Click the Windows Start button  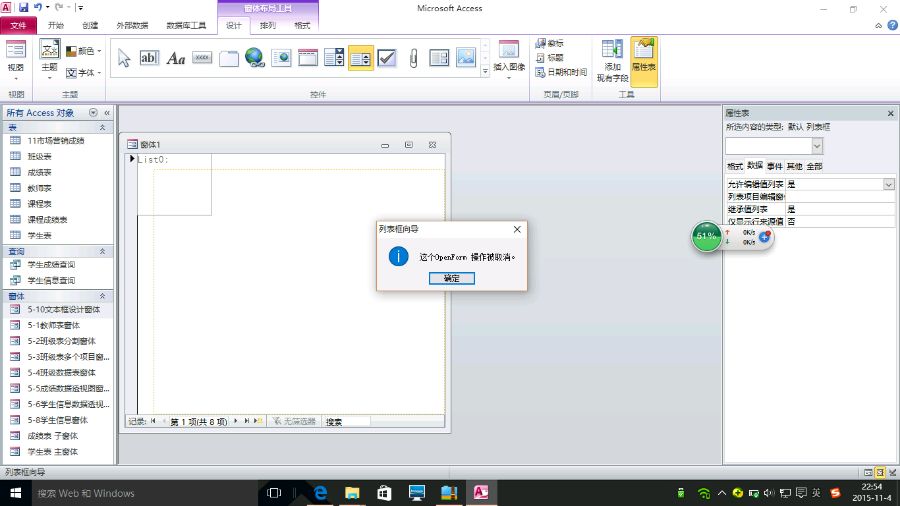[15, 493]
